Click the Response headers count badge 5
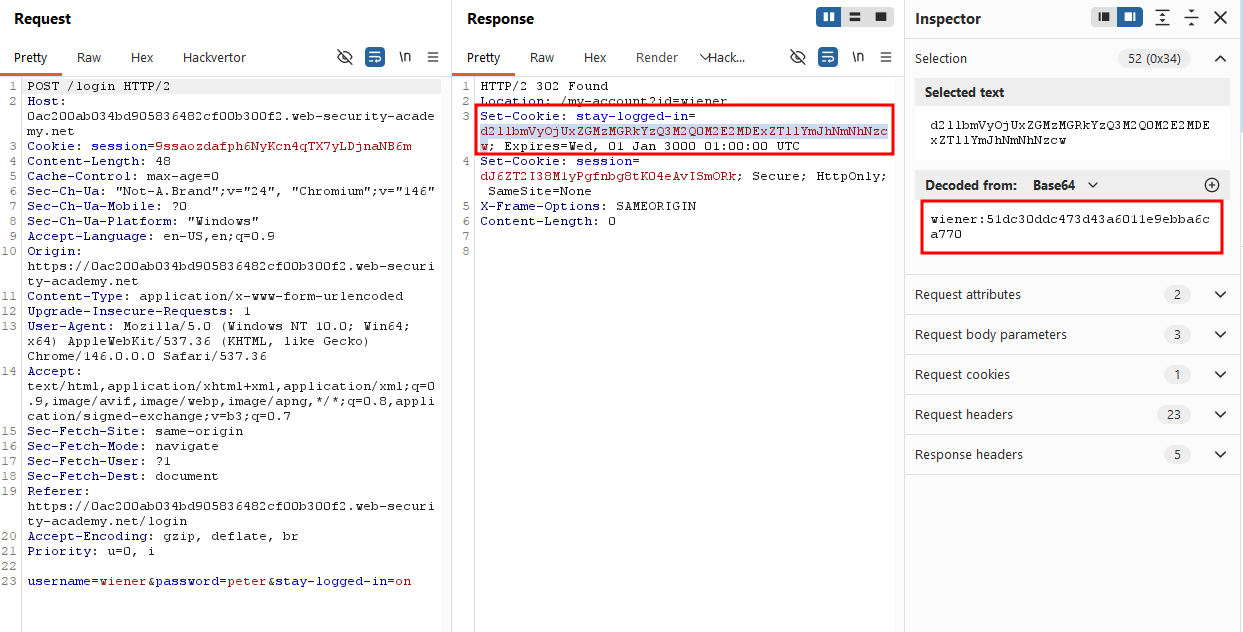 [x=1176, y=455]
